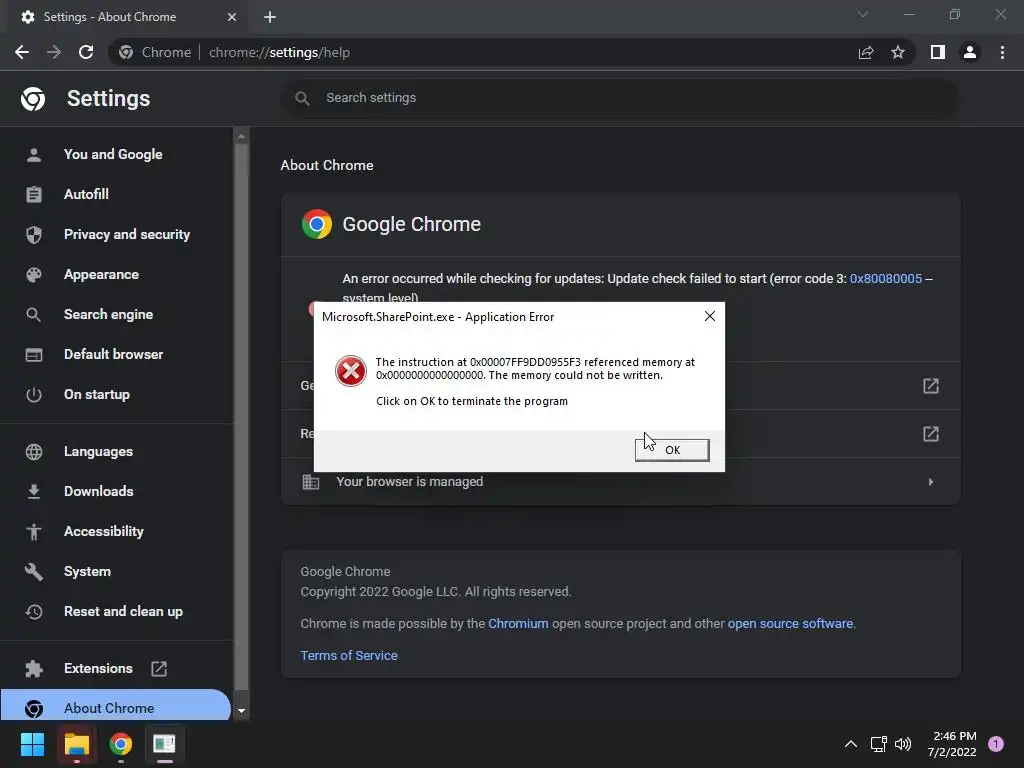Show hidden system tray icons
The height and width of the screenshot is (768, 1024).
point(851,744)
